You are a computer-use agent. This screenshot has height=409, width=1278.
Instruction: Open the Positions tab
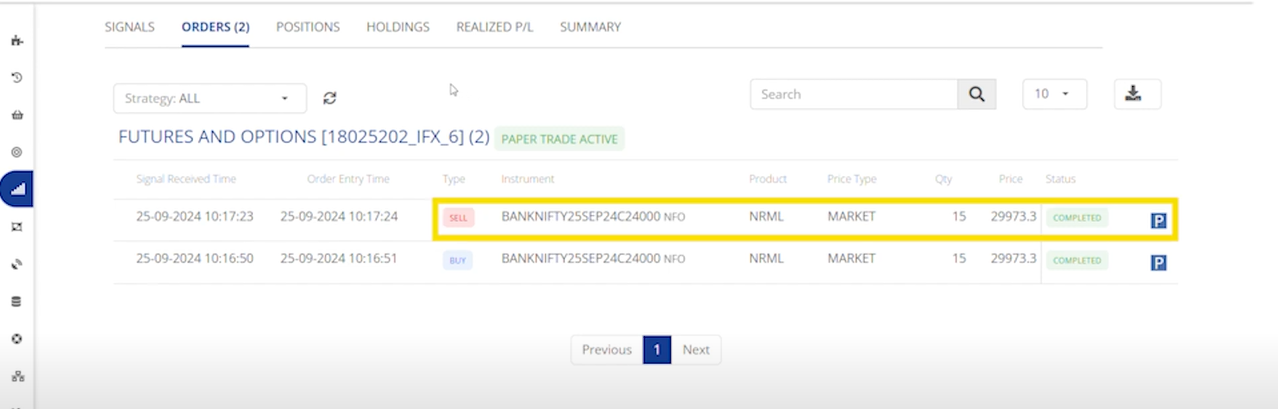[308, 27]
